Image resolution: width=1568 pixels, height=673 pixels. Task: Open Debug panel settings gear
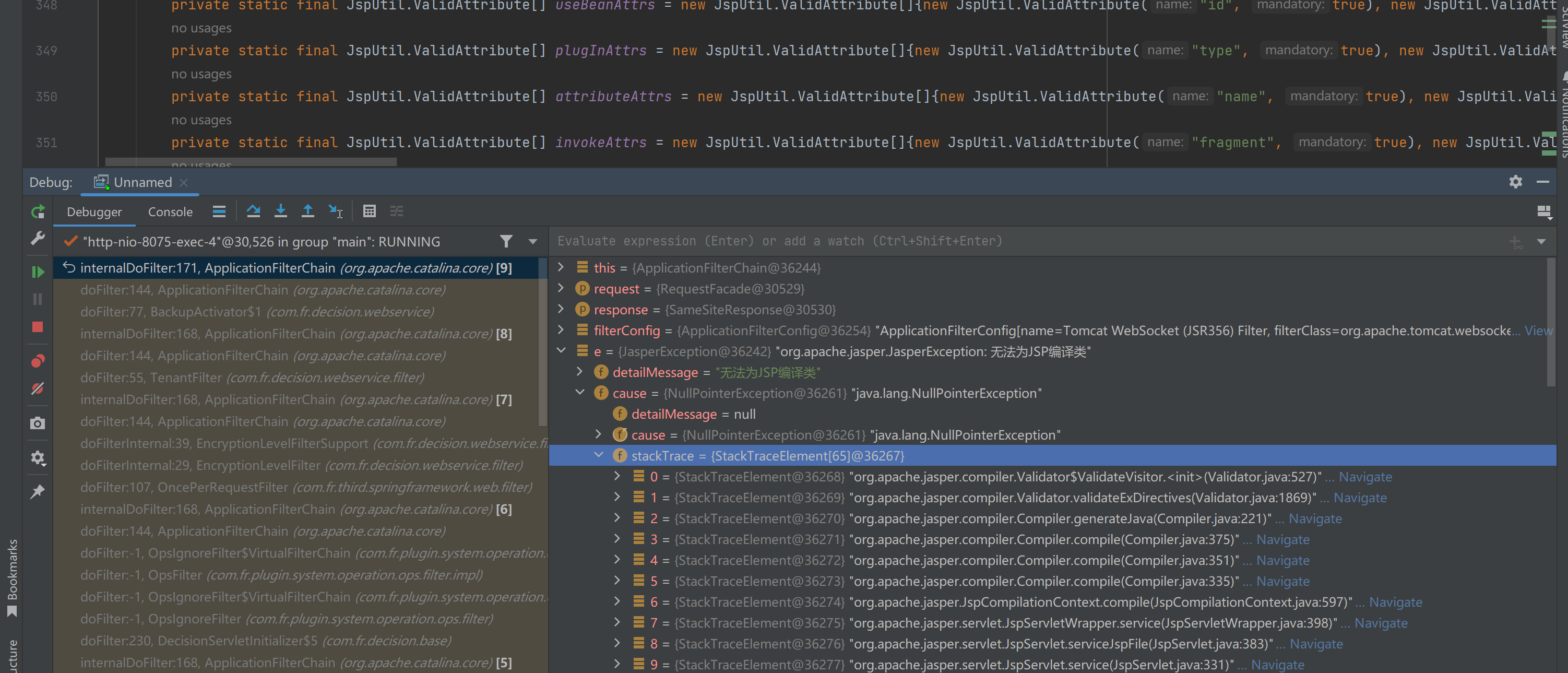pyautogui.click(x=1516, y=182)
